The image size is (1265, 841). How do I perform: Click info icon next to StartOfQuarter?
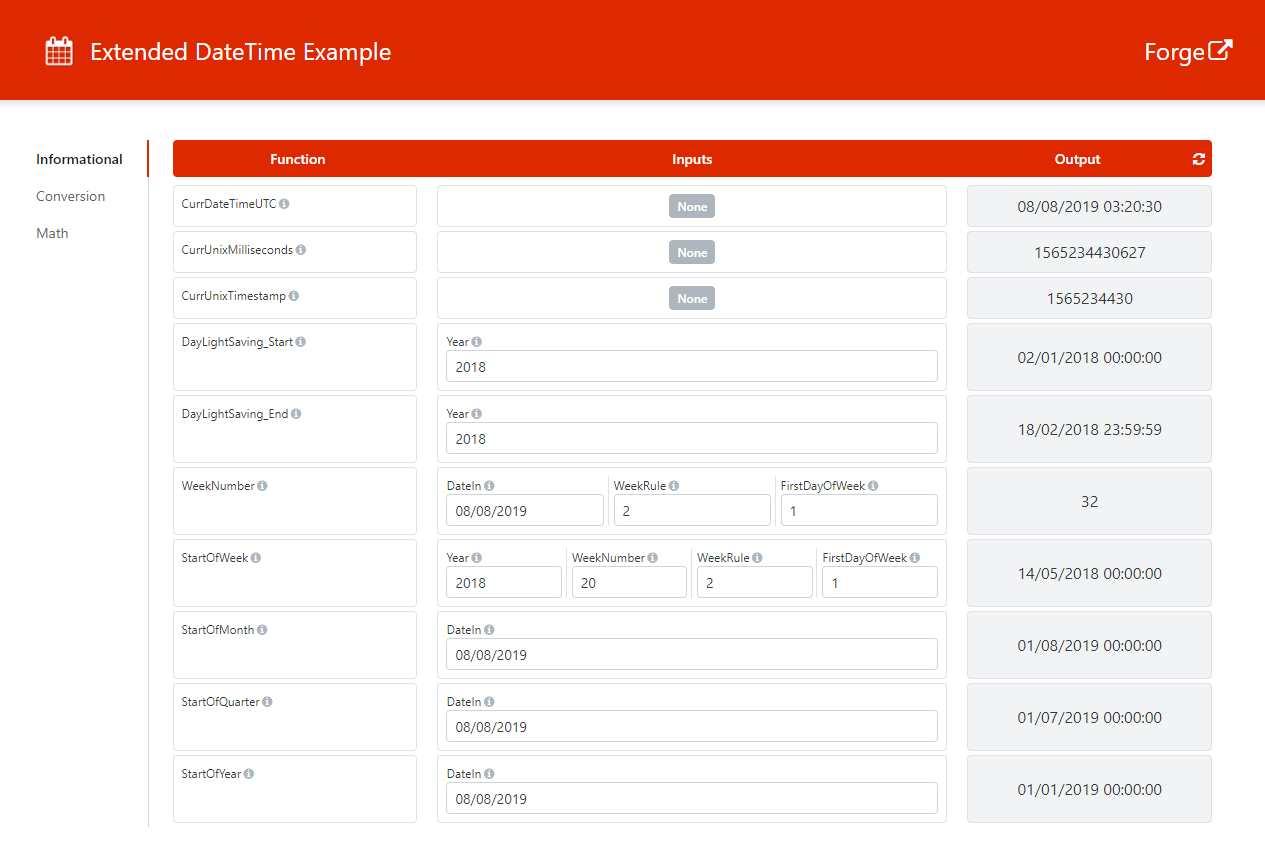[267, 702]
